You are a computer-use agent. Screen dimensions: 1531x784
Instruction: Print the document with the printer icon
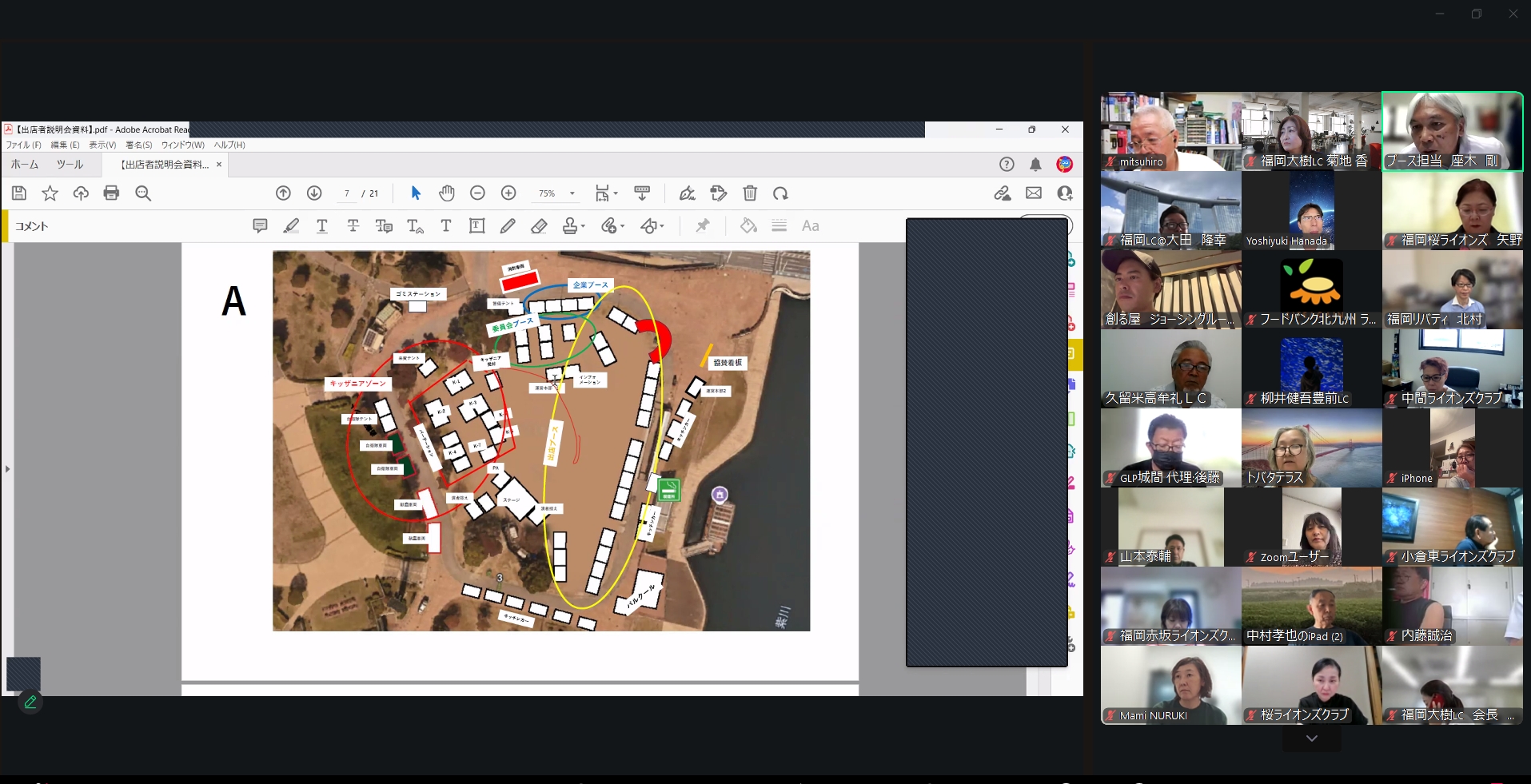click(x=112, y=193)
